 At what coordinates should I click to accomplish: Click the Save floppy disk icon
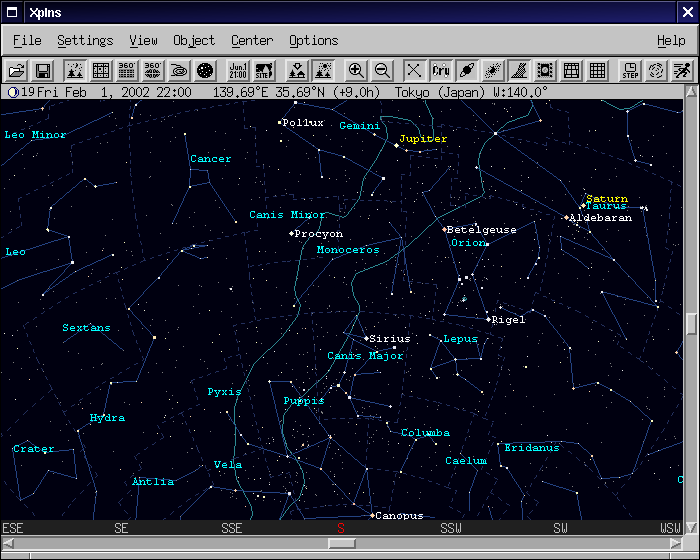point(43,71)
